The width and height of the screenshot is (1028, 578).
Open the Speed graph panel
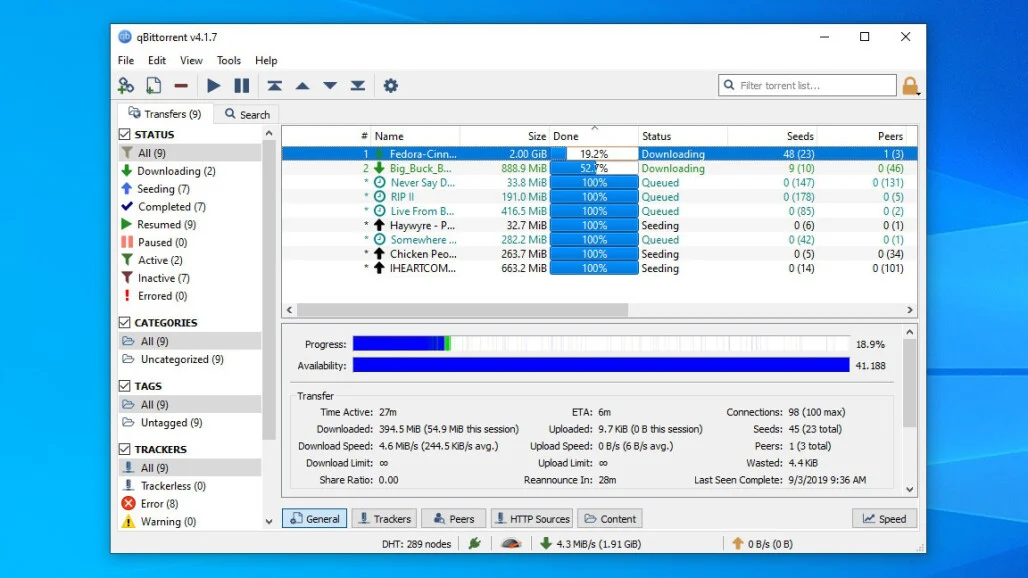884,518
